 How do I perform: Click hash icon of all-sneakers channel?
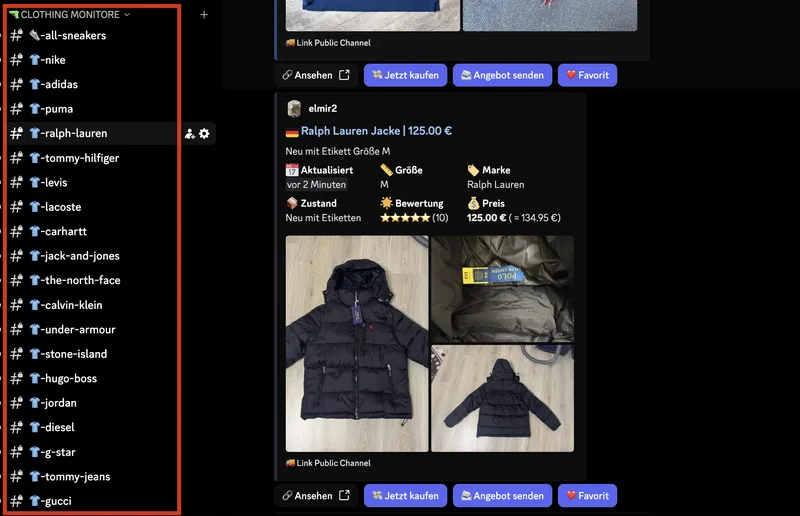click(17, 35)
